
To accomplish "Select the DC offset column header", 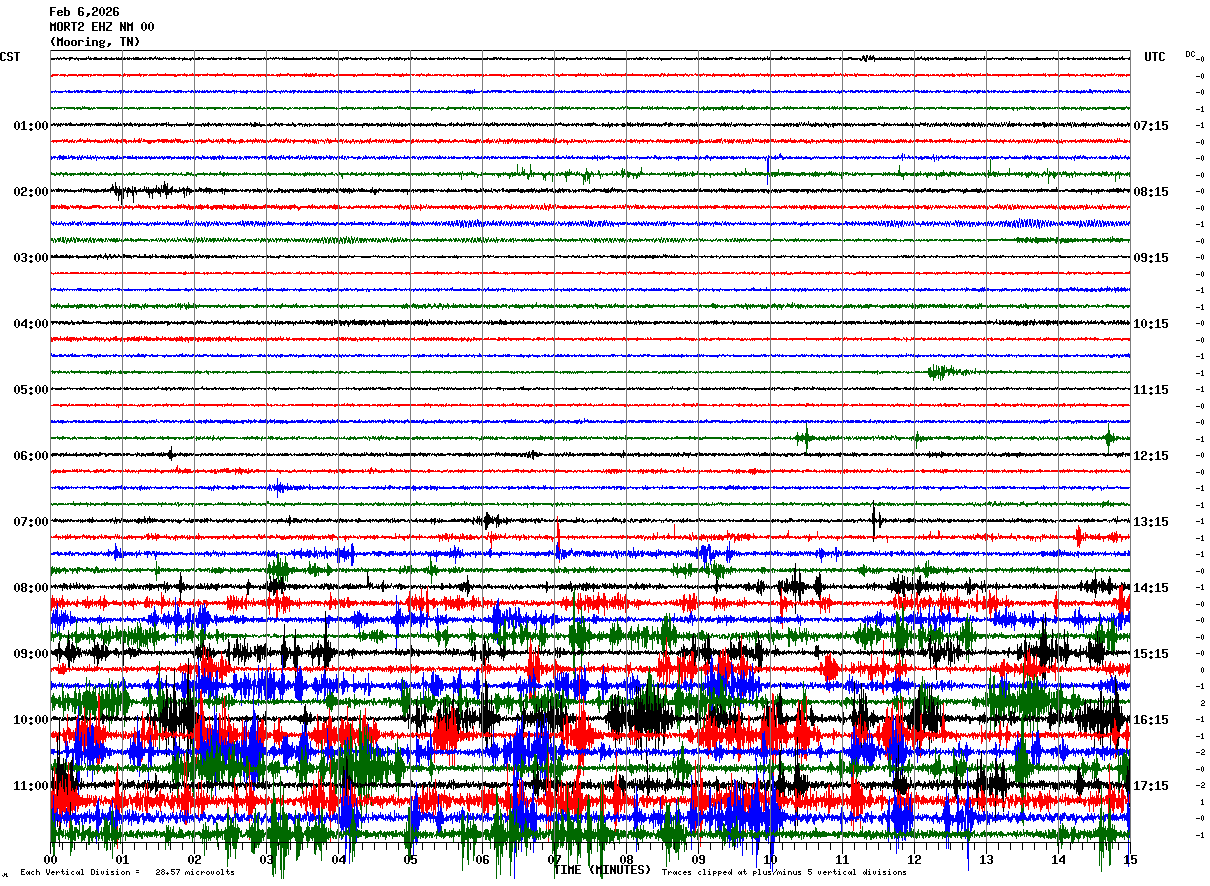I will (x=1191, y=54).
